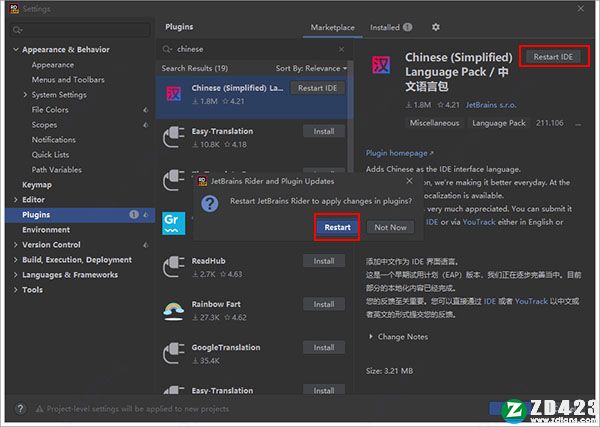Click the more options ellipsis next to 211.106

point(578,124)
